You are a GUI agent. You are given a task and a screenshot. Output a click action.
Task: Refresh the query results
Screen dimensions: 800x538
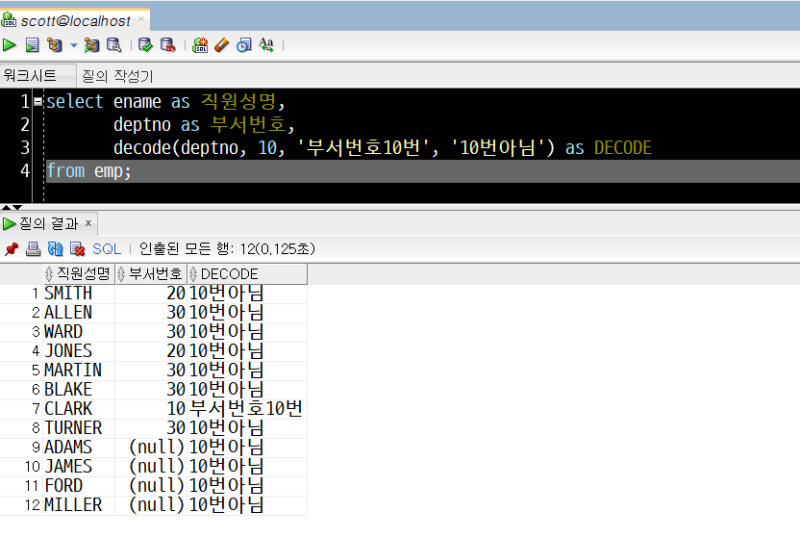55,249
